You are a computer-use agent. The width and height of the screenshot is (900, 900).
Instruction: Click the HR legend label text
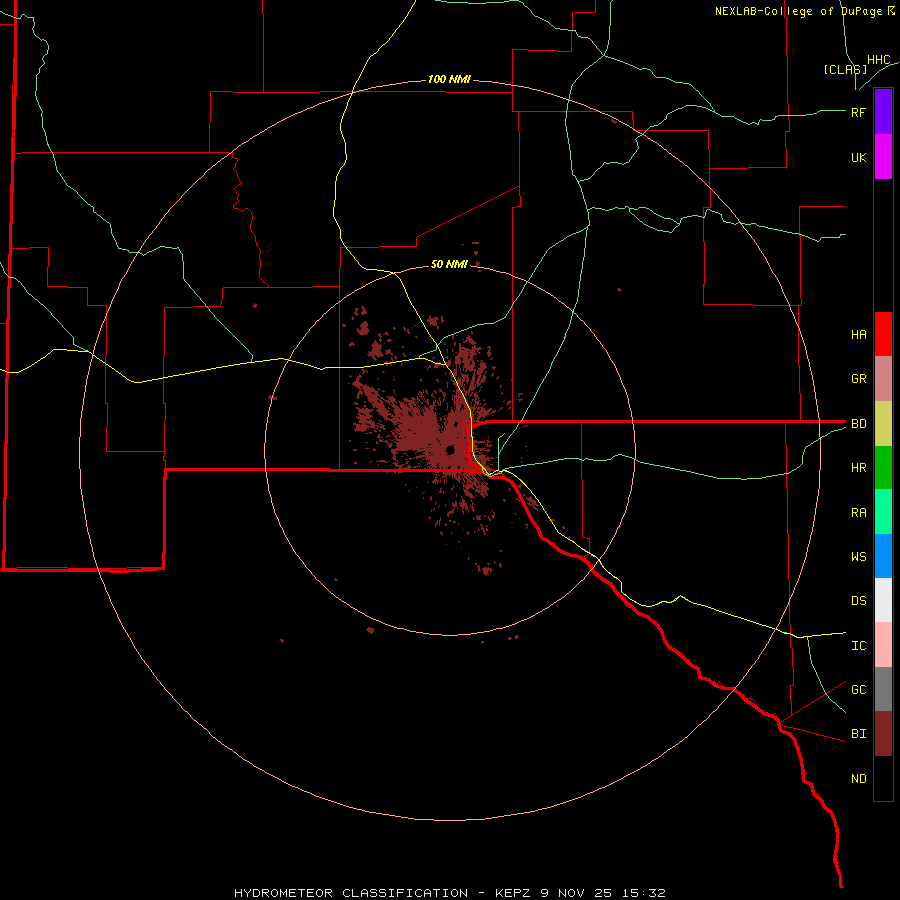tap(858, 468)
